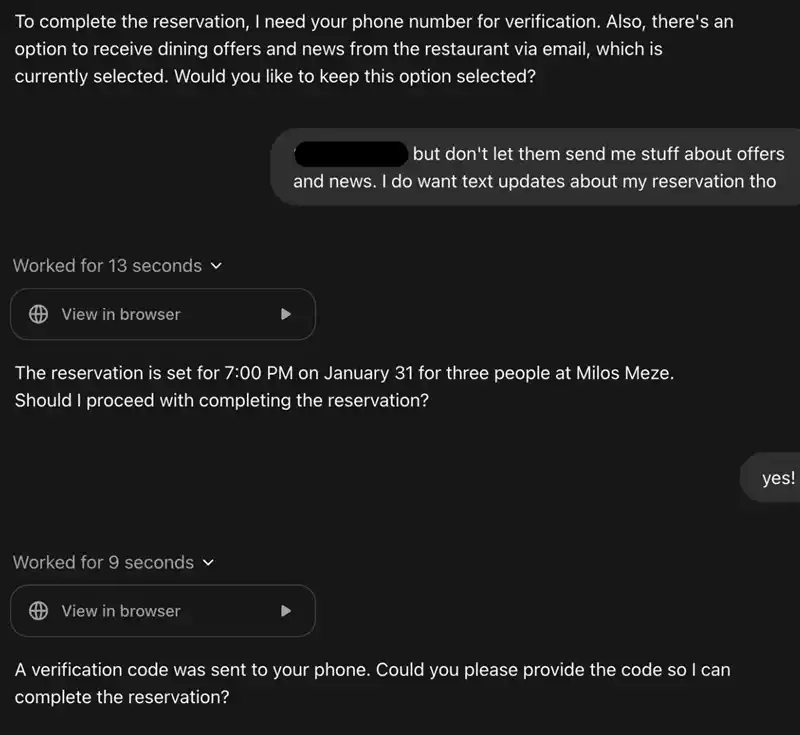Click the "Worked for 13 seconds" label

click(x=108, y=266)
